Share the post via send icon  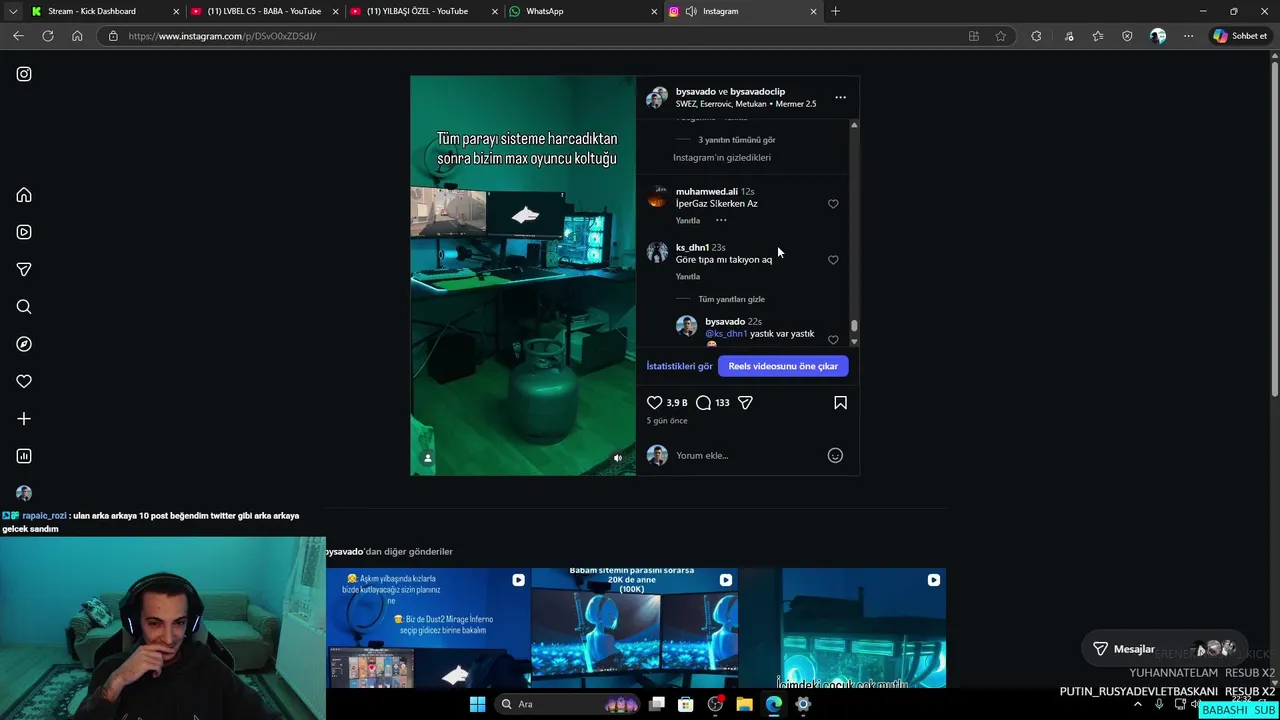[745, 403]
